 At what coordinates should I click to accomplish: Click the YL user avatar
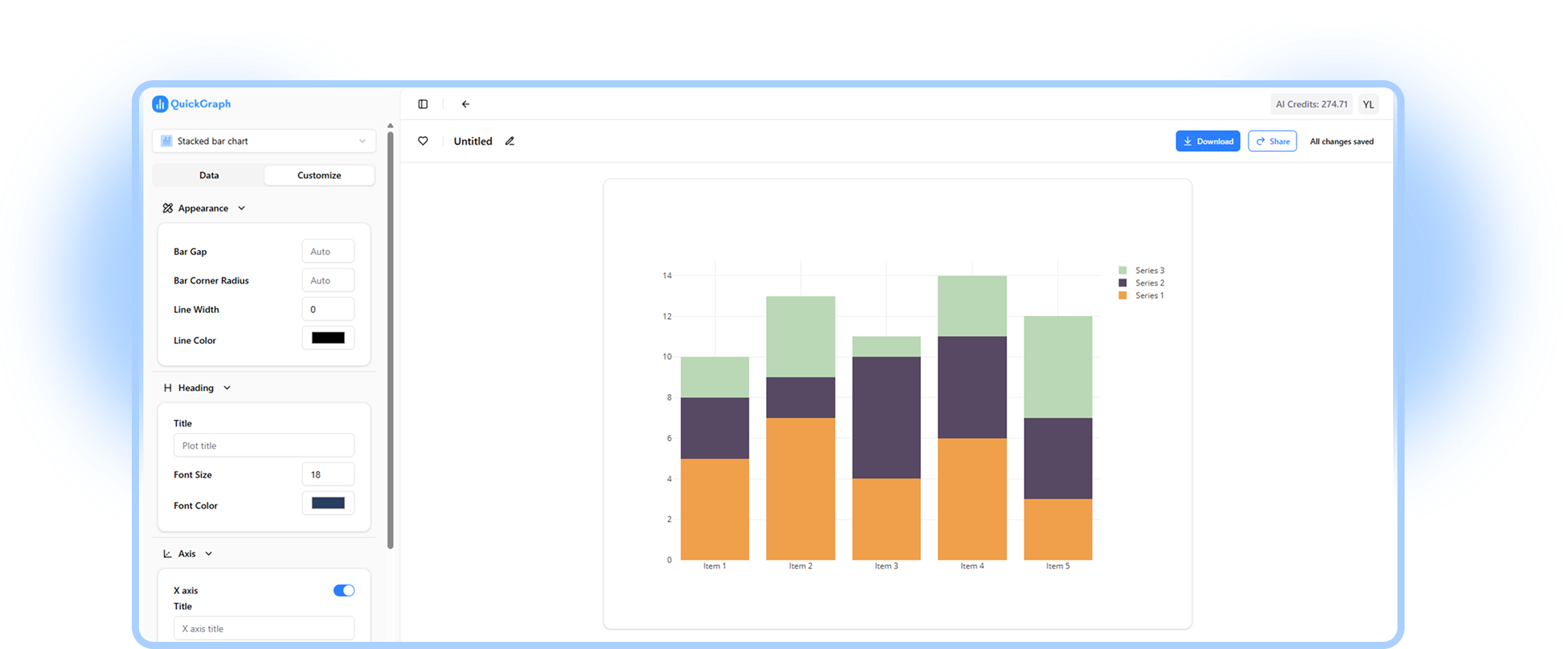(1368, 104)
